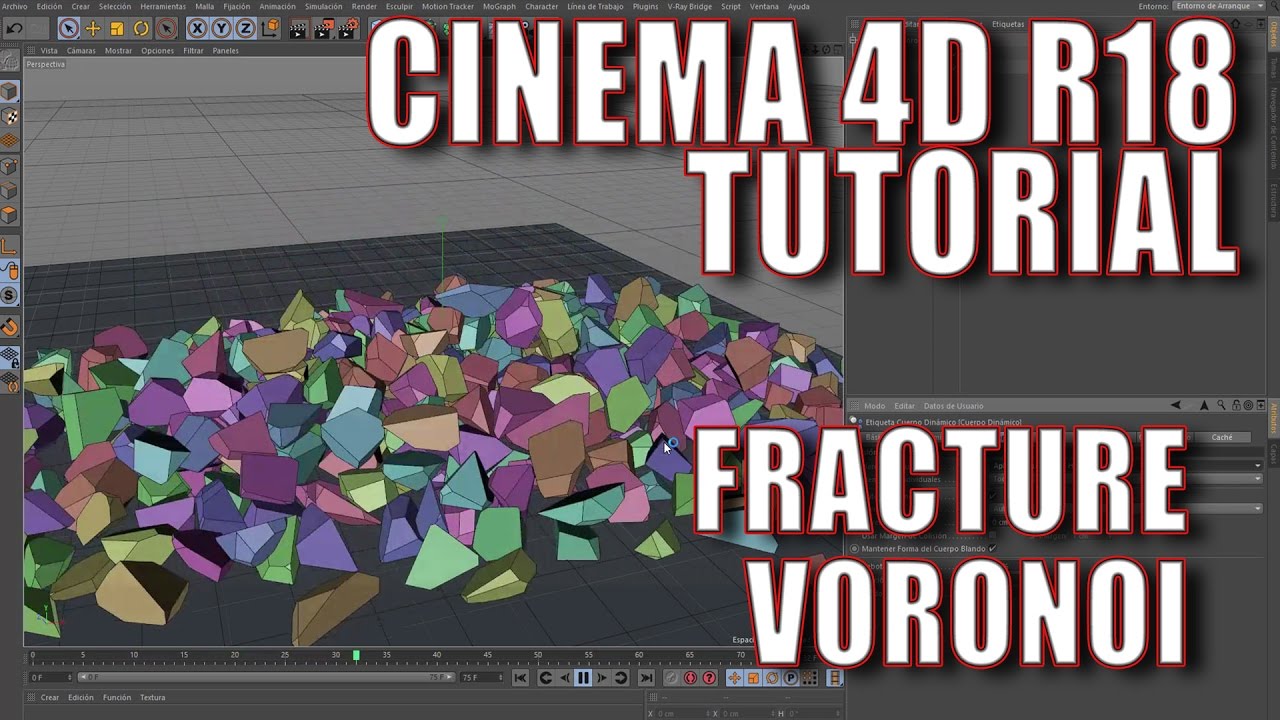The image size is (1280, 720).
Task: Click Render View clapperboard icon
Action: [299, 29]
